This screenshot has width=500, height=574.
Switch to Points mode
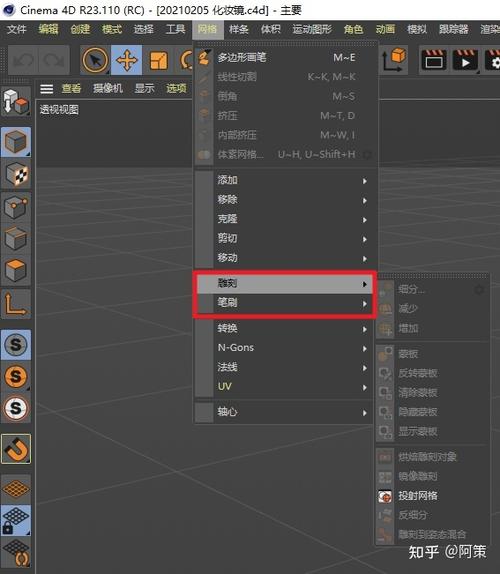point(16,206)
